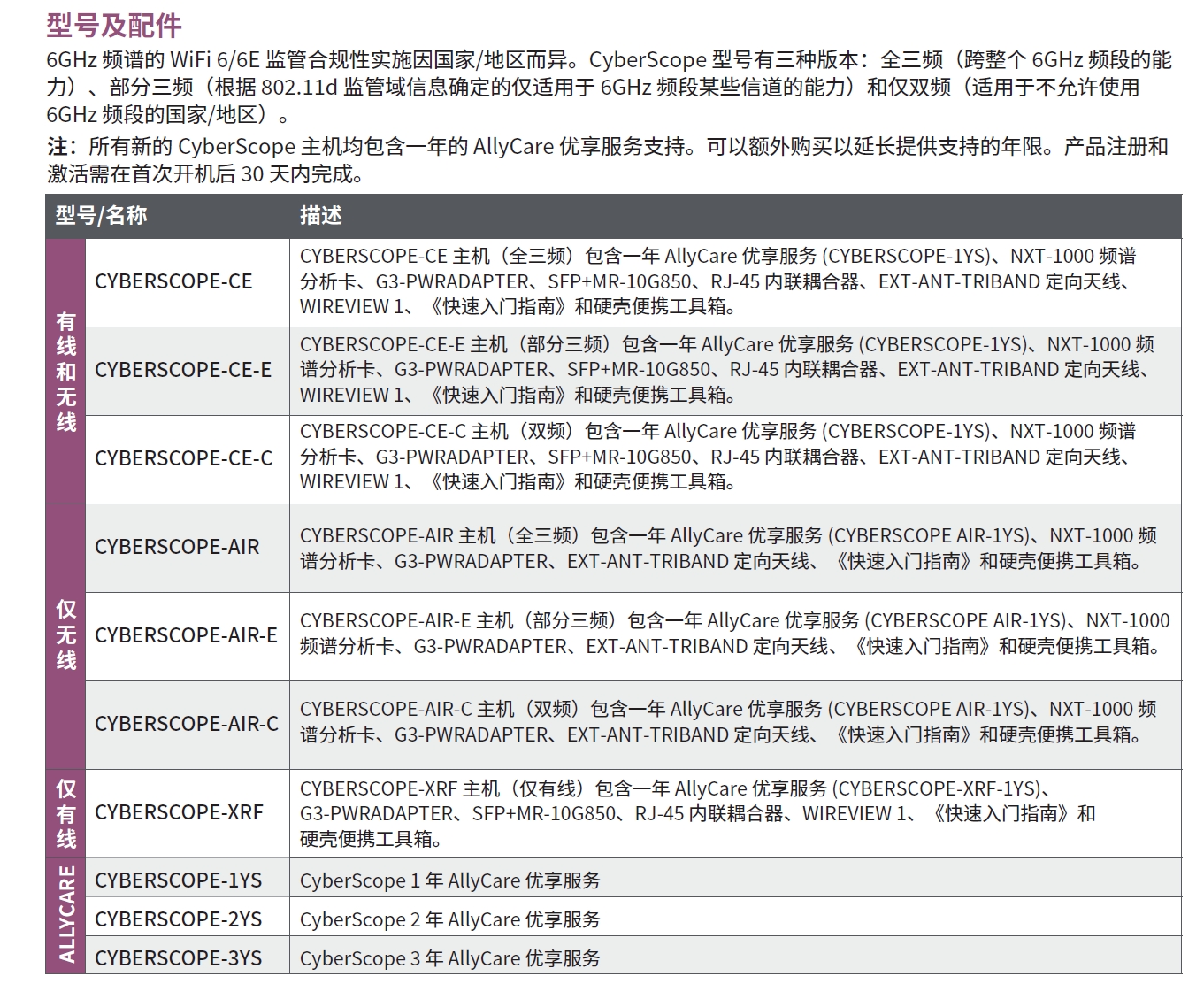Image resolution: width=1204 pixels, height=984 pixels.
Task: Click the 有线和无线 category label
Action: (x=66, y=372)
